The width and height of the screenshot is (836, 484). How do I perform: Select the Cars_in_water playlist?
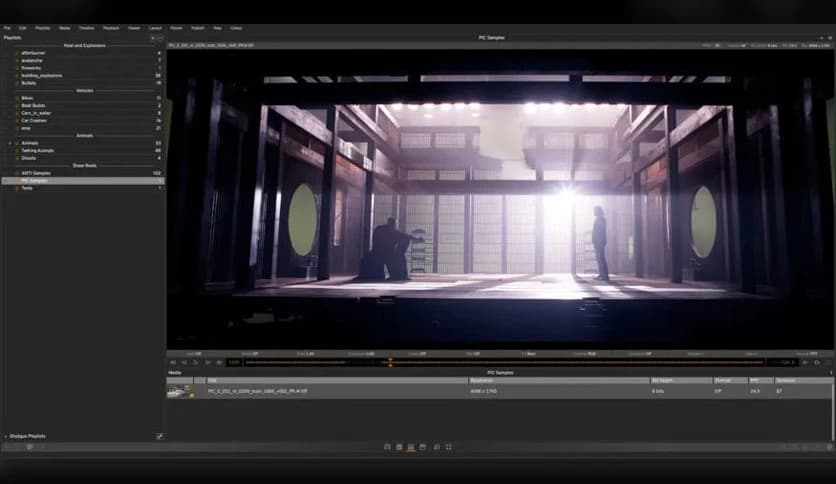(x=36, y=113)
